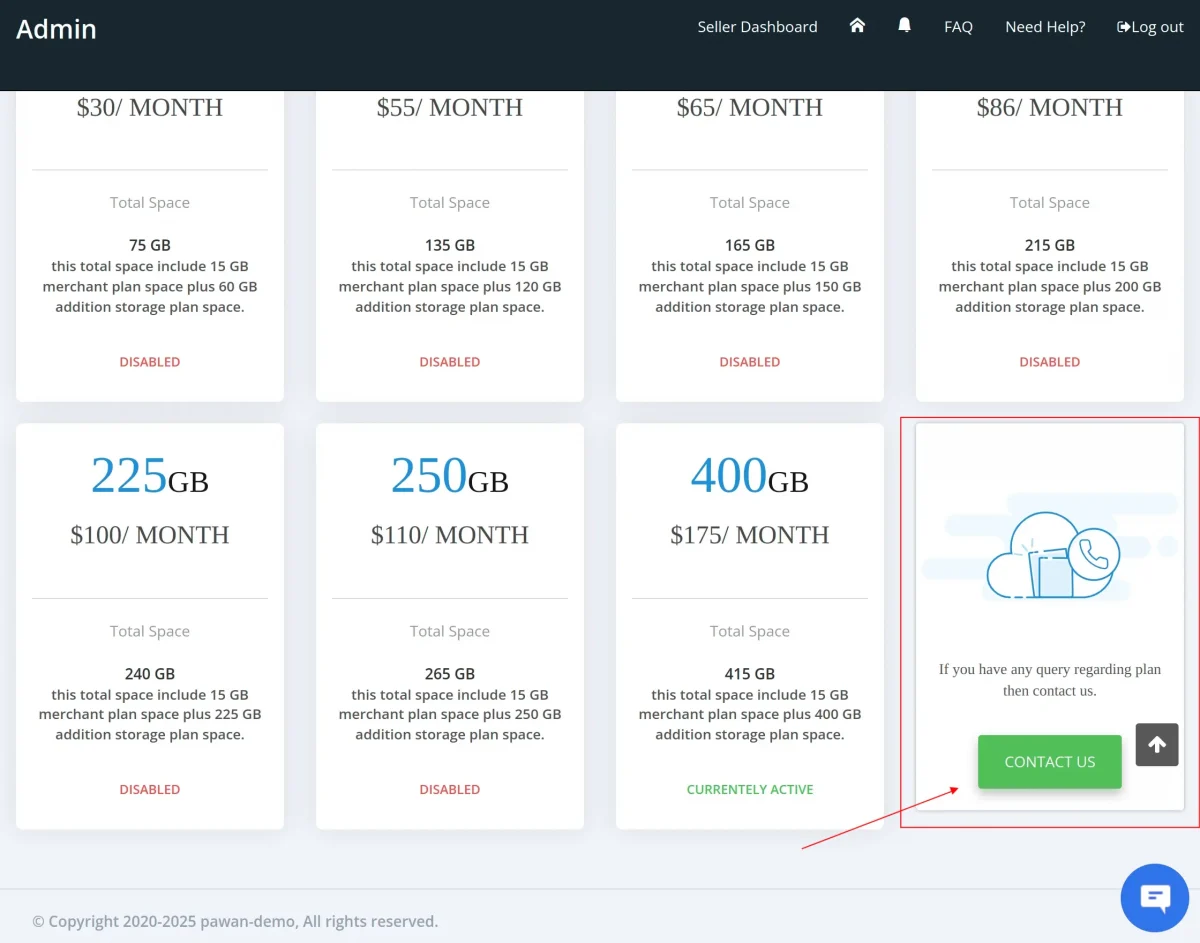Image resolution: width=1200 pixels, height=943 pixels.
Task: Click the Need Help? link
Action: click(x=1045, y=27)
